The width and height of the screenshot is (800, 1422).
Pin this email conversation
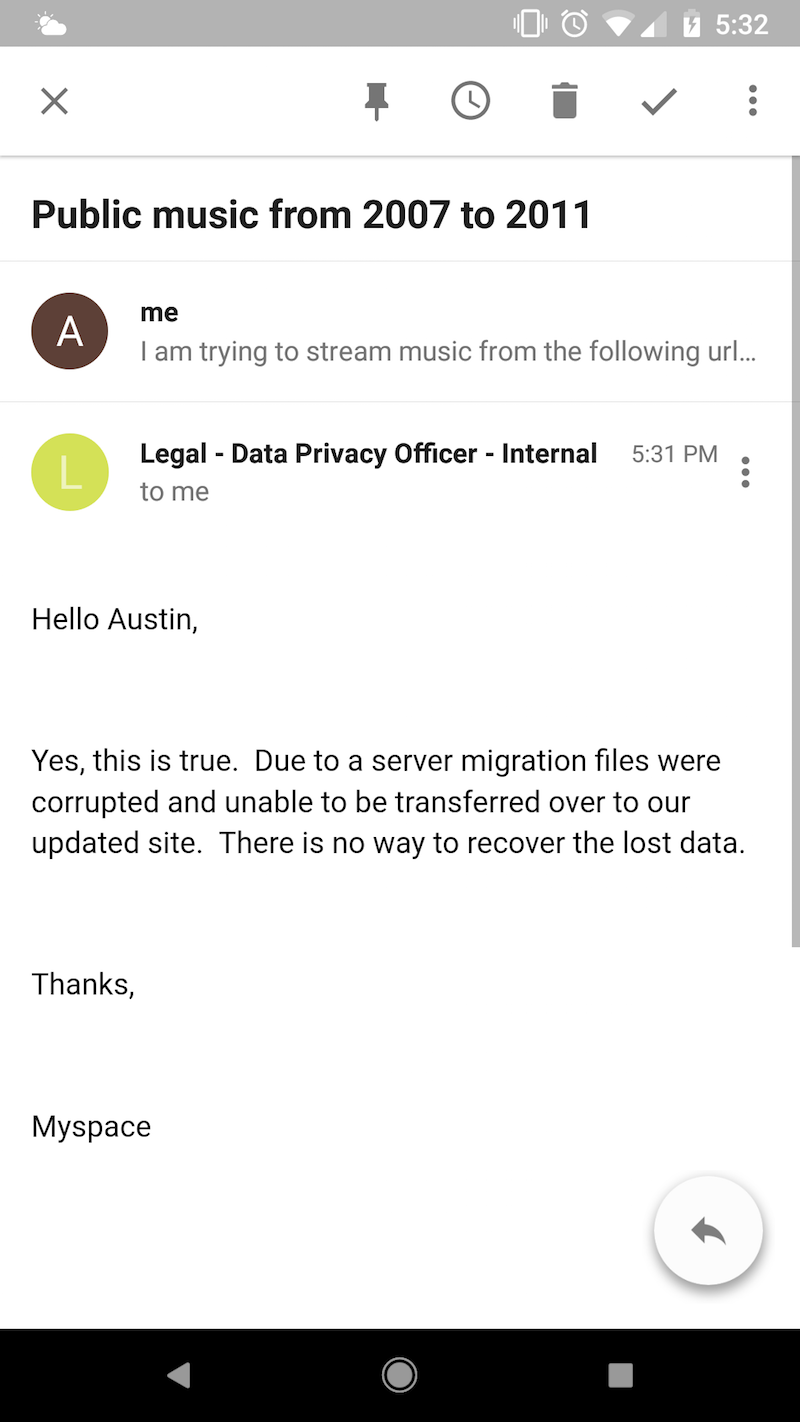[x=376, y=101]
